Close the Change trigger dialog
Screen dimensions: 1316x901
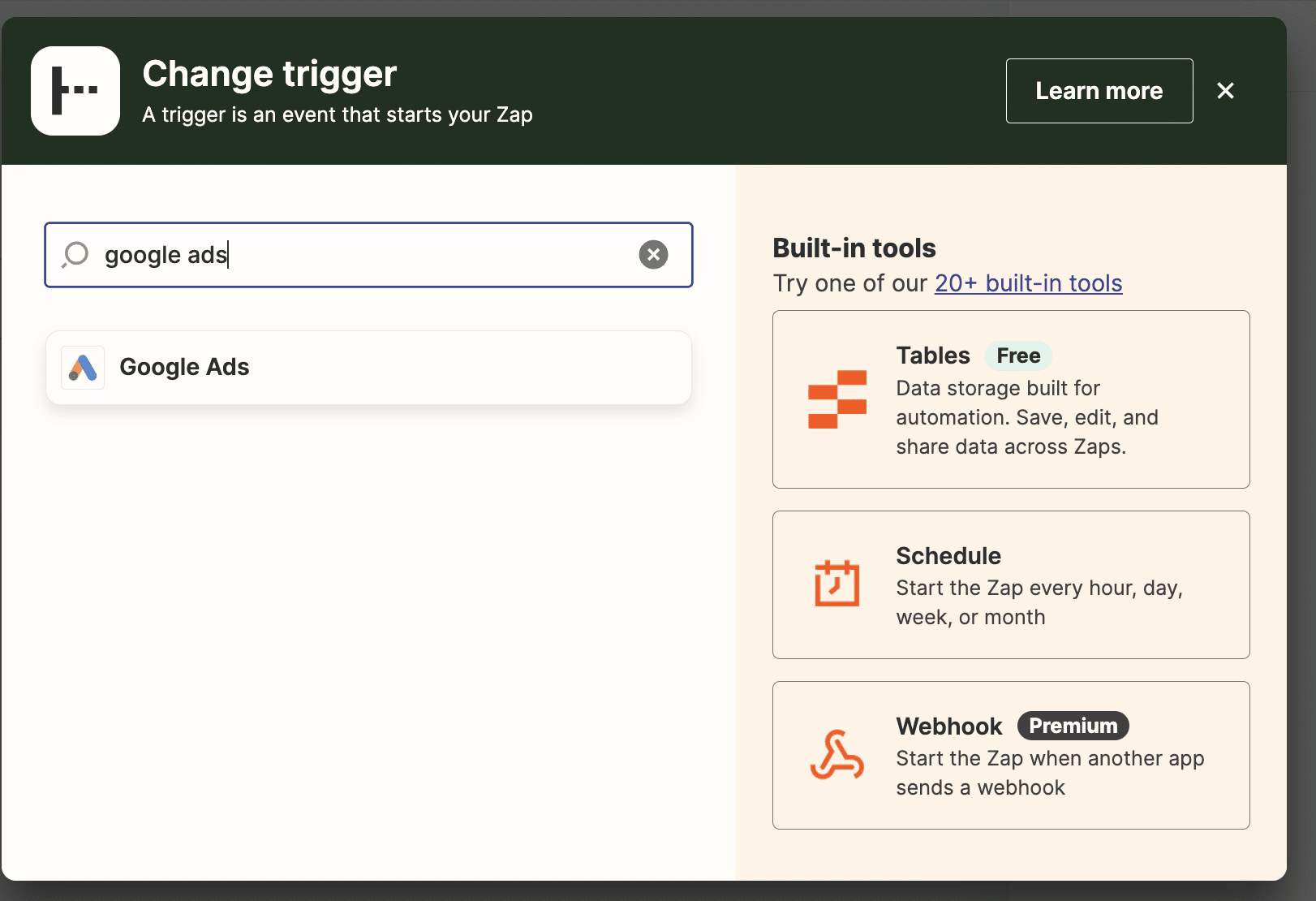pos(1225,91)
